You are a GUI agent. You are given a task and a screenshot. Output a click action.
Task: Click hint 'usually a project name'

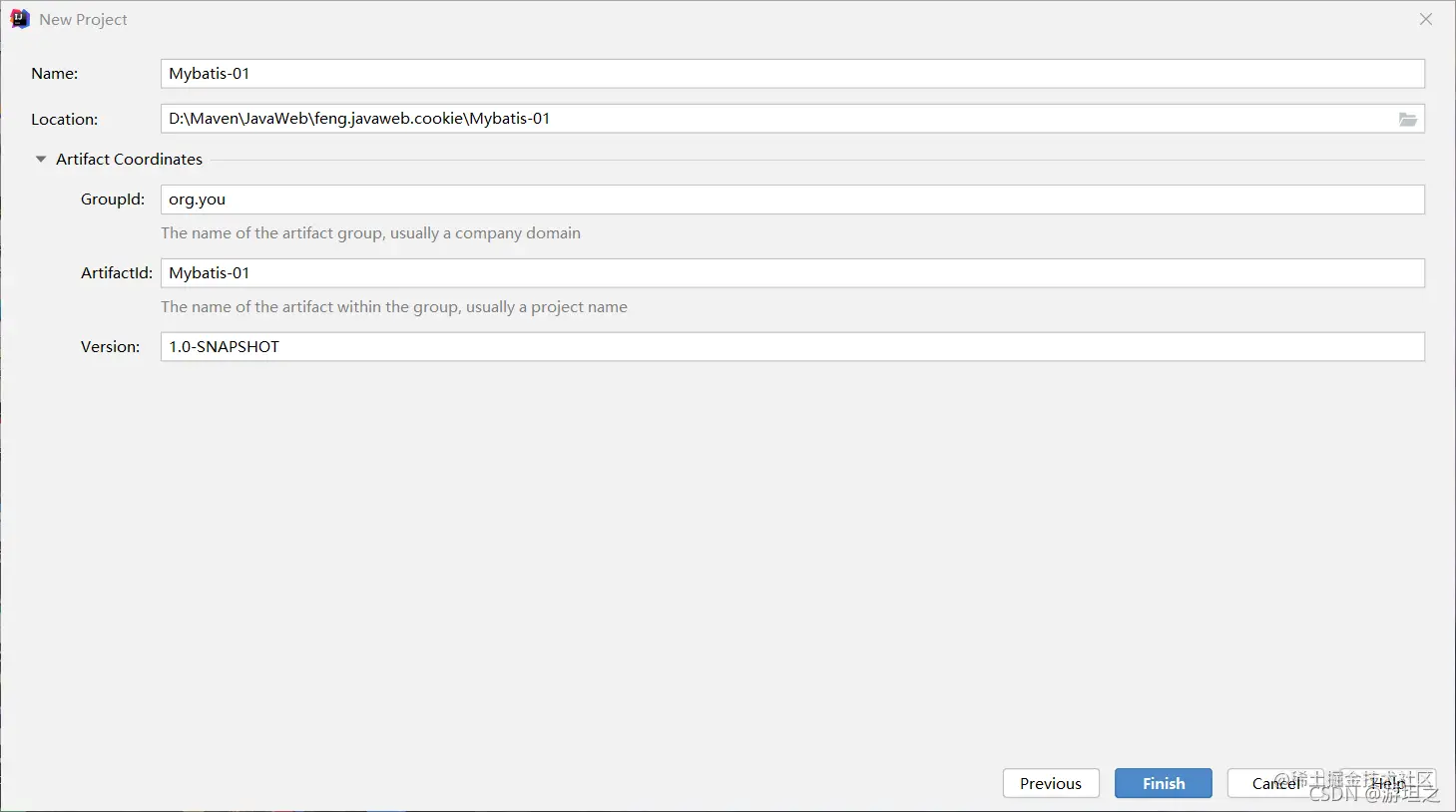[x=547, y=307]
